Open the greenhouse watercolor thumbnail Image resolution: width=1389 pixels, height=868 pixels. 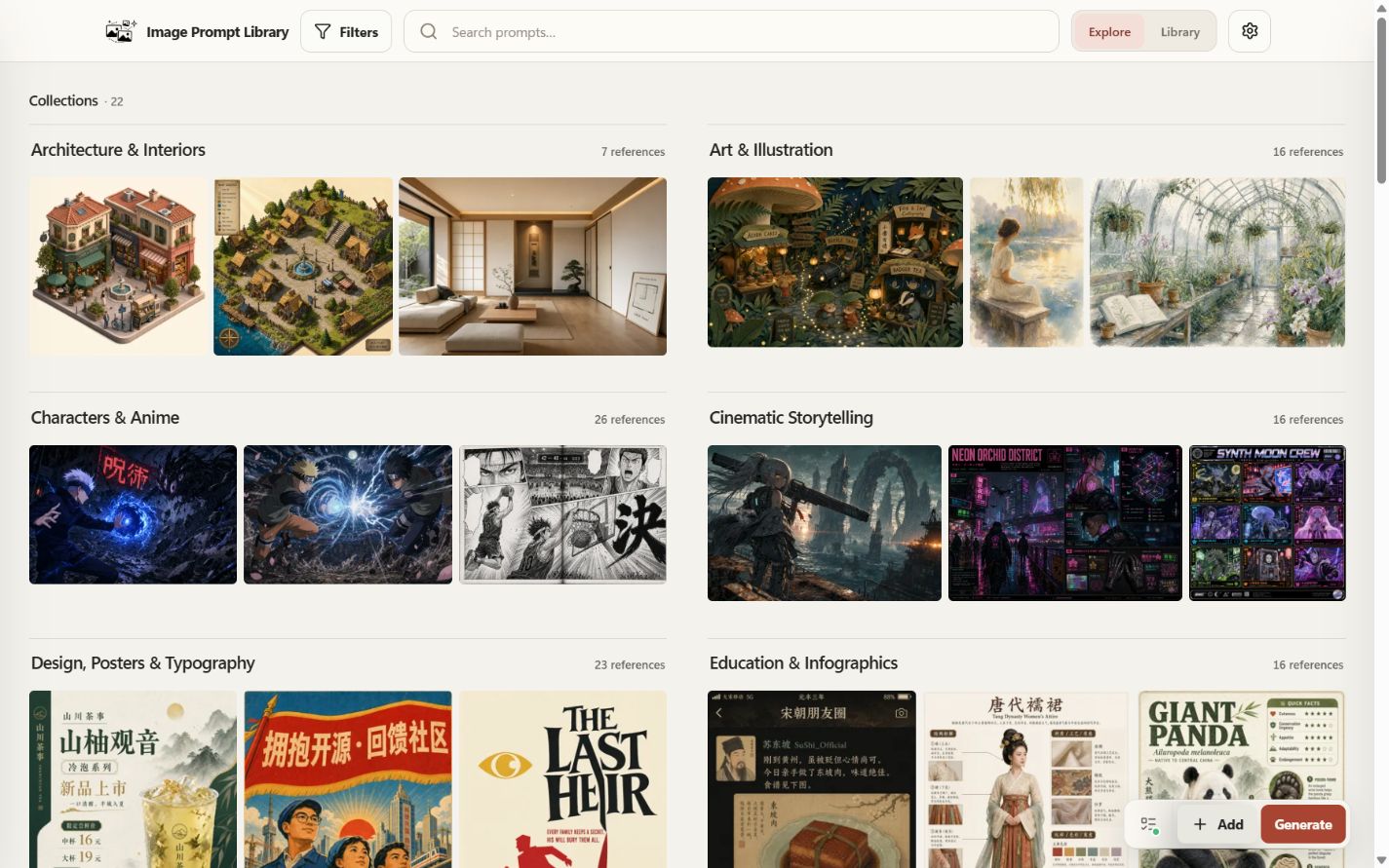(1217, 262)
